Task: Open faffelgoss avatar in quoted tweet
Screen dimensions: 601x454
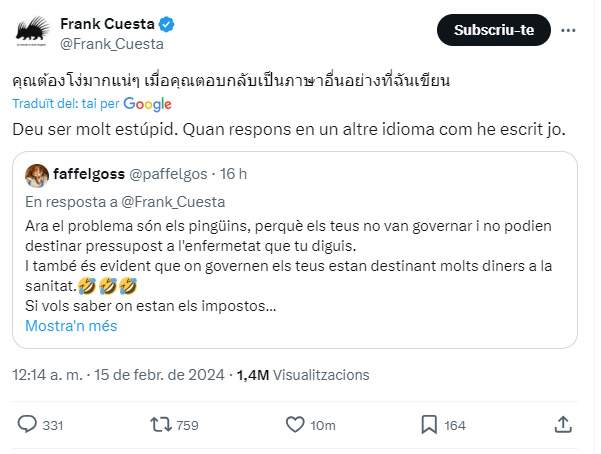Action: pos(37,176)
